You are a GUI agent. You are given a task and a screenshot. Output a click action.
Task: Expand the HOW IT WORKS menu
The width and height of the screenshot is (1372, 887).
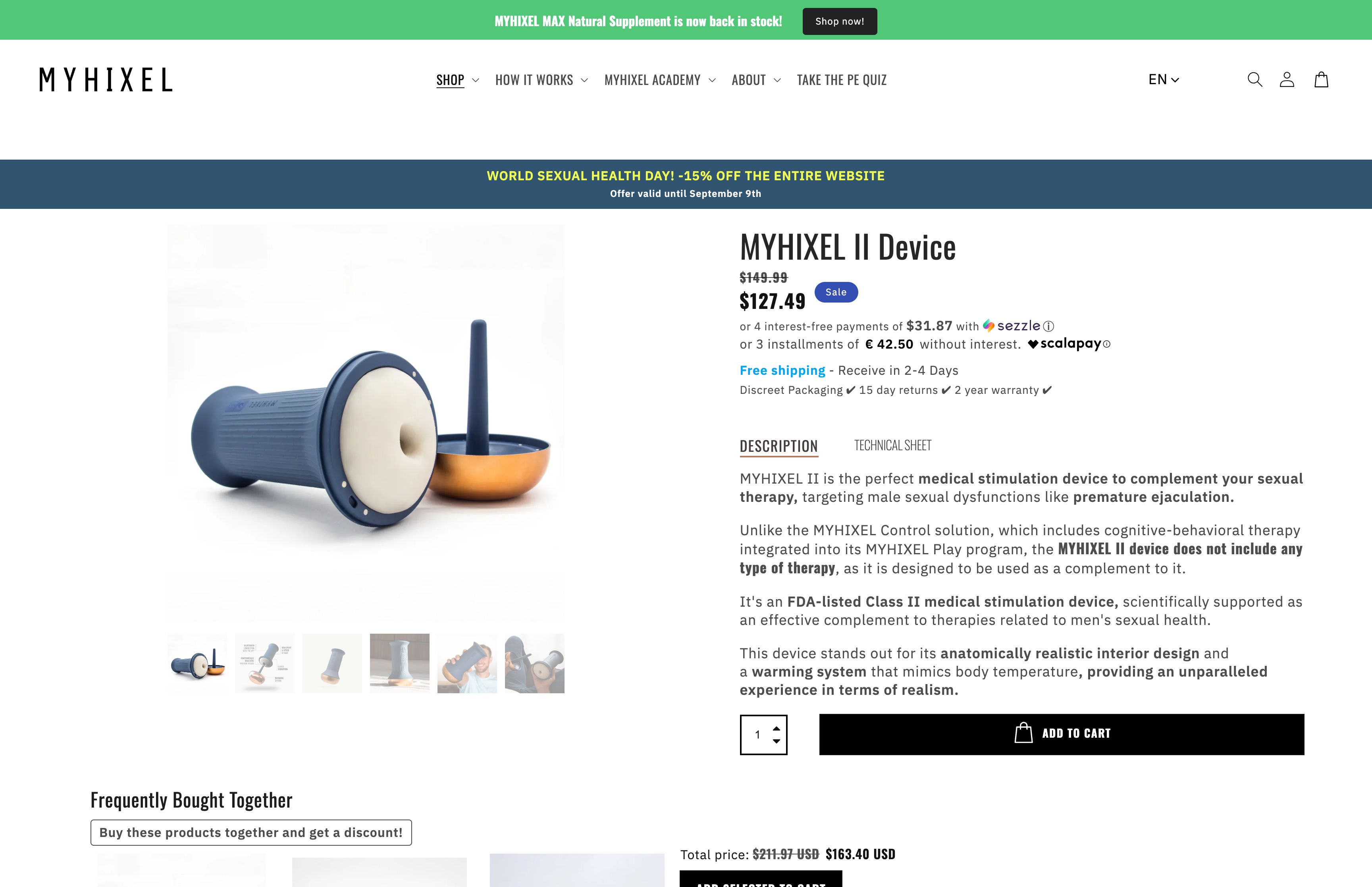pos(541,80)
